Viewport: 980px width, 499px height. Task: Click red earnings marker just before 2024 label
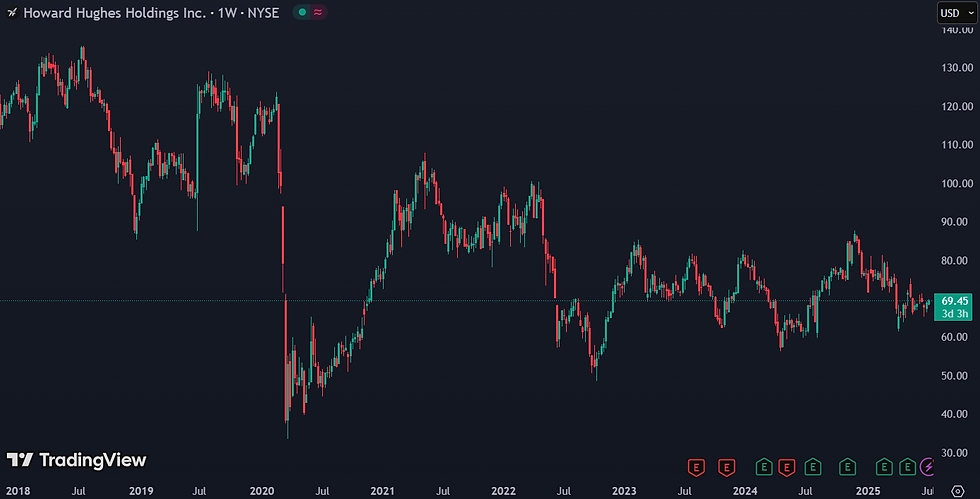pos(726,466)
